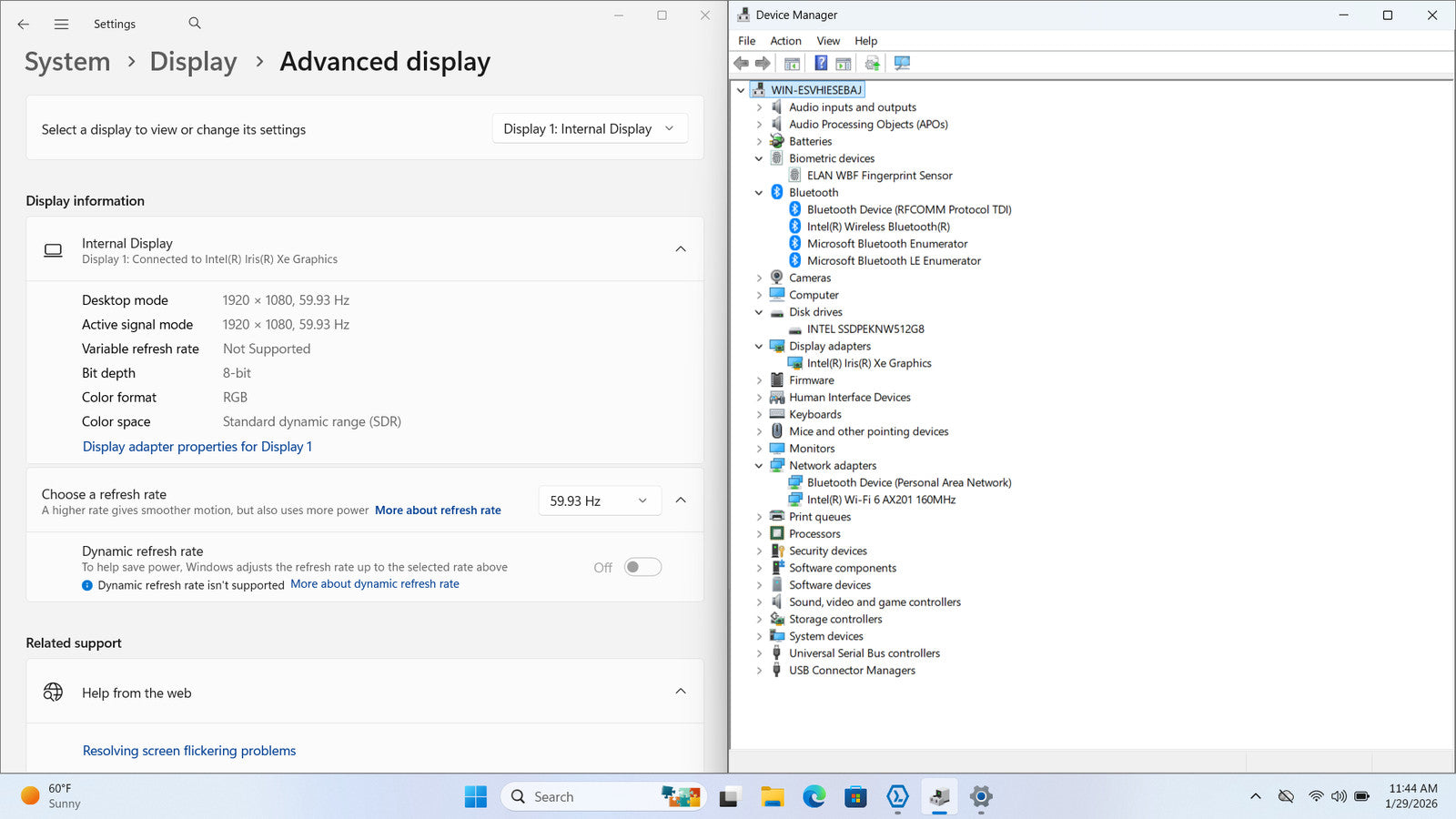Image resolution: width=1456 pixels, height=819 pixels.
Task: Click Display adapter properties for Display 1
Action: pyautogui.click(x=197, y=447)
